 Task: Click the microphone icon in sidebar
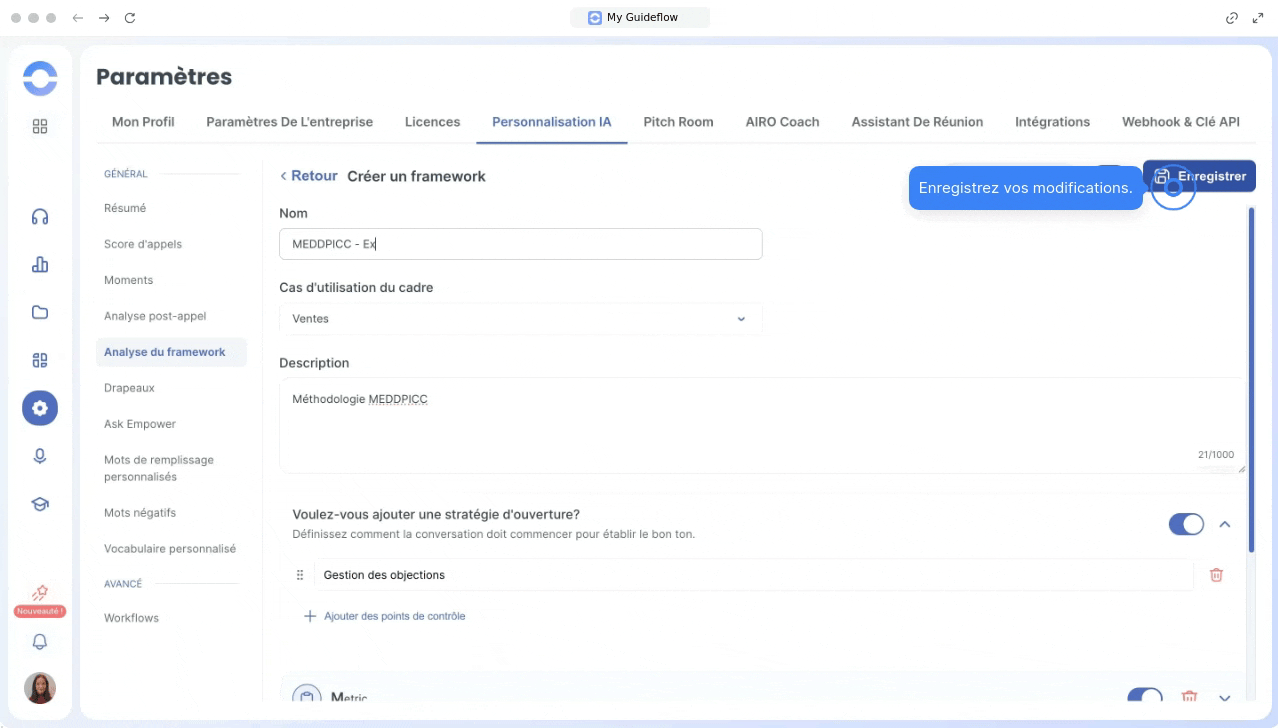click(x=40, y=456)
